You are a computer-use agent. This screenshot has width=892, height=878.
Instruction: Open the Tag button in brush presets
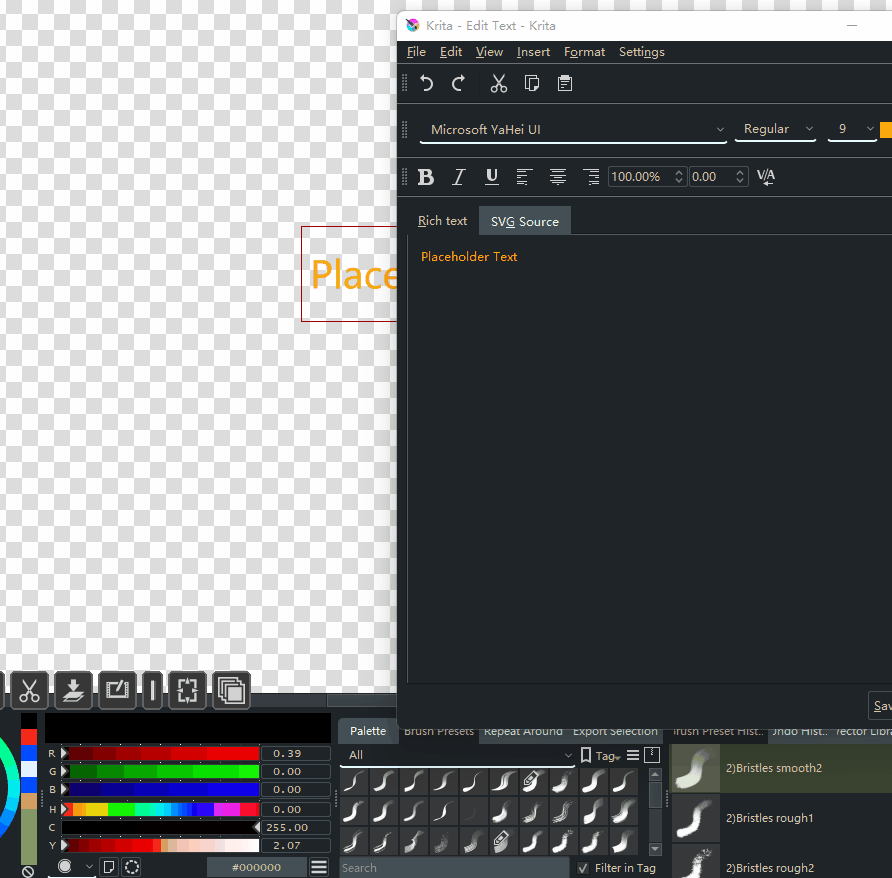click(602, 756)
